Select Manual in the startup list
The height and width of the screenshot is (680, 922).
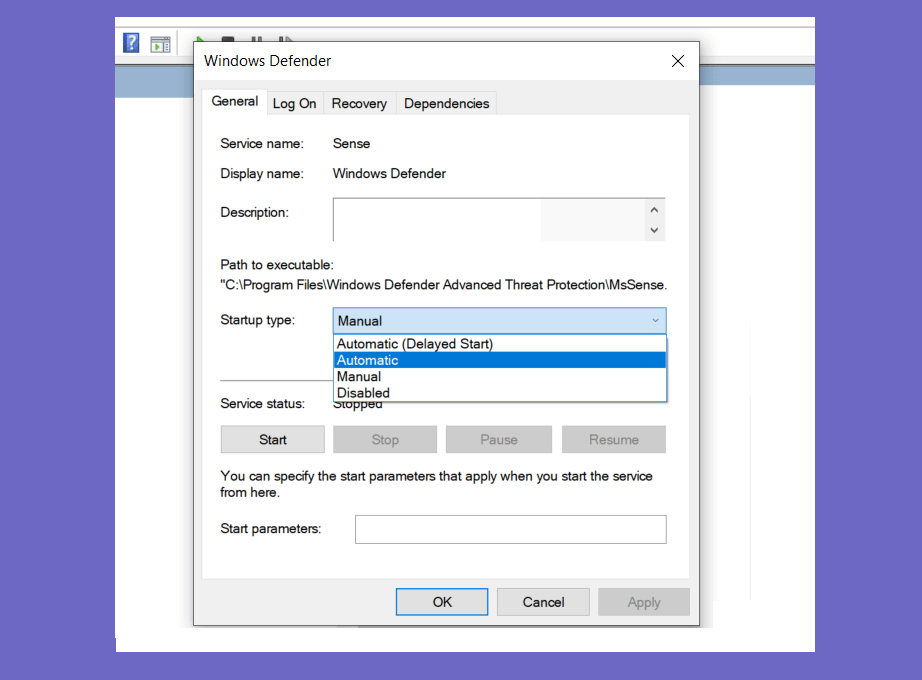(x=500, y=376)
